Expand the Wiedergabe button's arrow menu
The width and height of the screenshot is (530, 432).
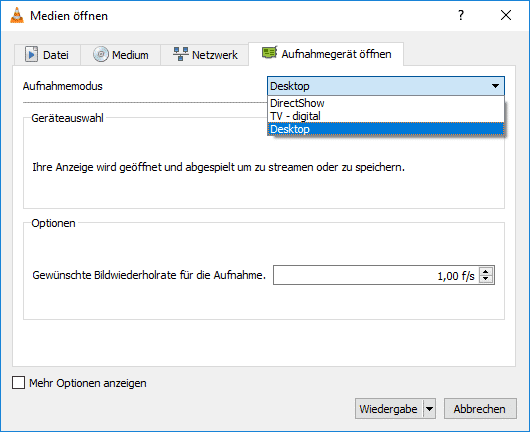(429, 409)
